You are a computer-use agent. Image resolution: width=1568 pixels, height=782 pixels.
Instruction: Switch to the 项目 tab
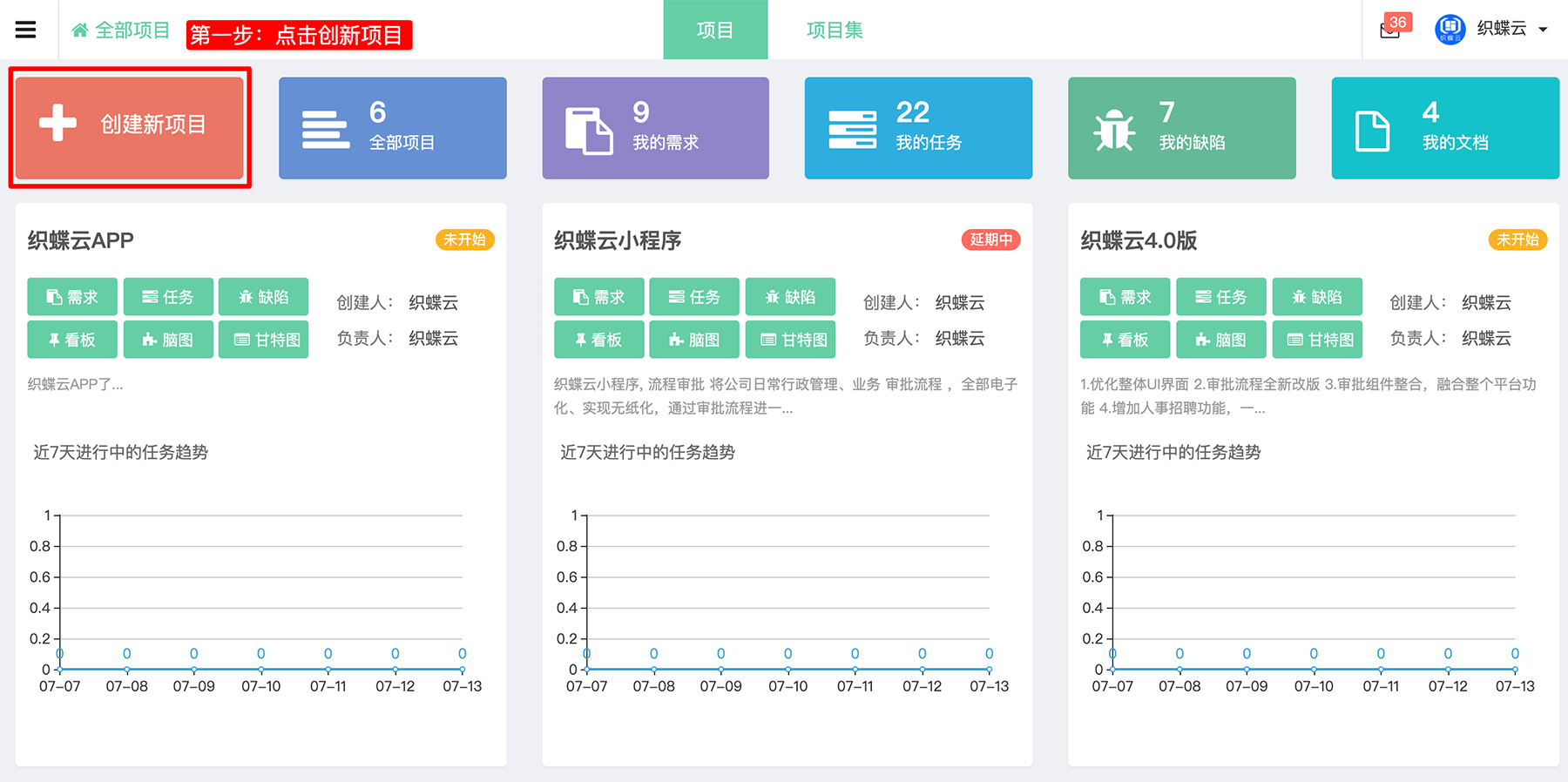(x=715, y=30)
